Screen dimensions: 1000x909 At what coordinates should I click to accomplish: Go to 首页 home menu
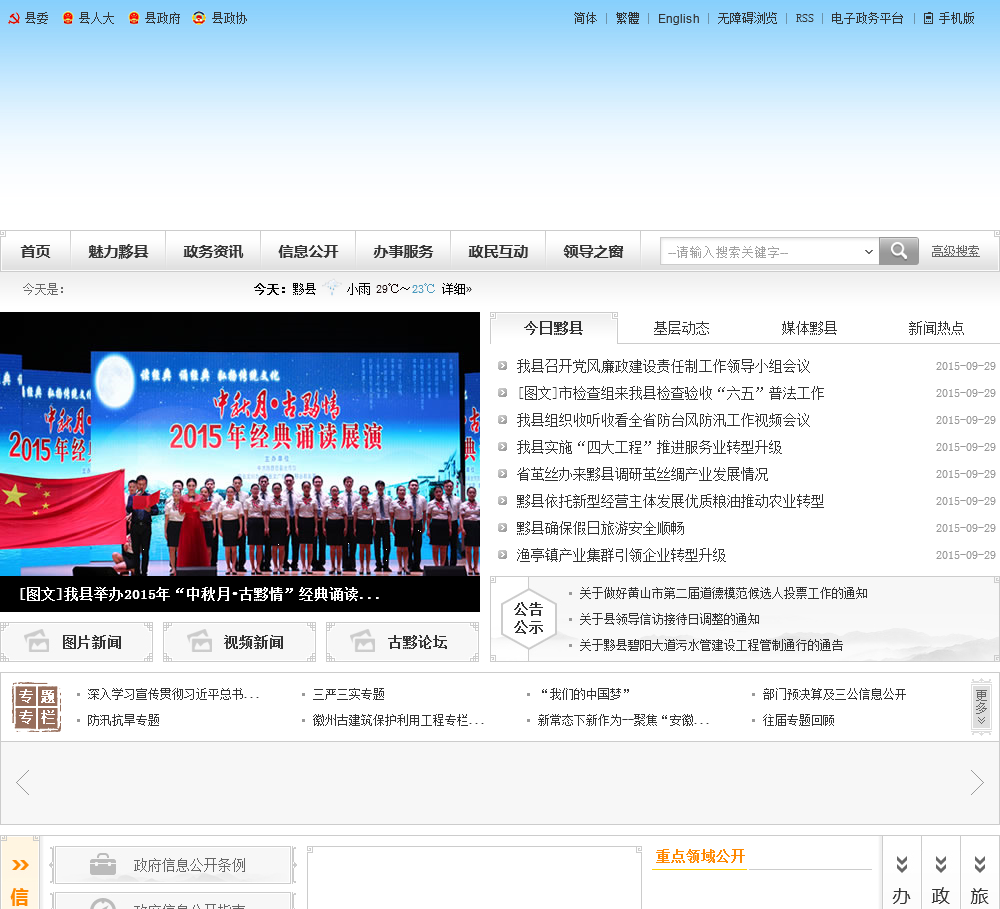pos(36,251)
